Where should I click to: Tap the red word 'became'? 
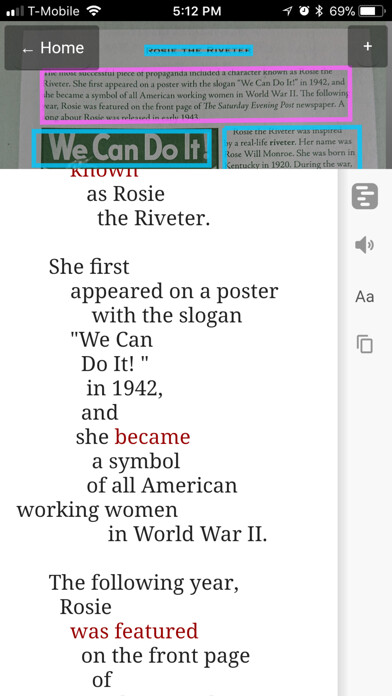152,437
